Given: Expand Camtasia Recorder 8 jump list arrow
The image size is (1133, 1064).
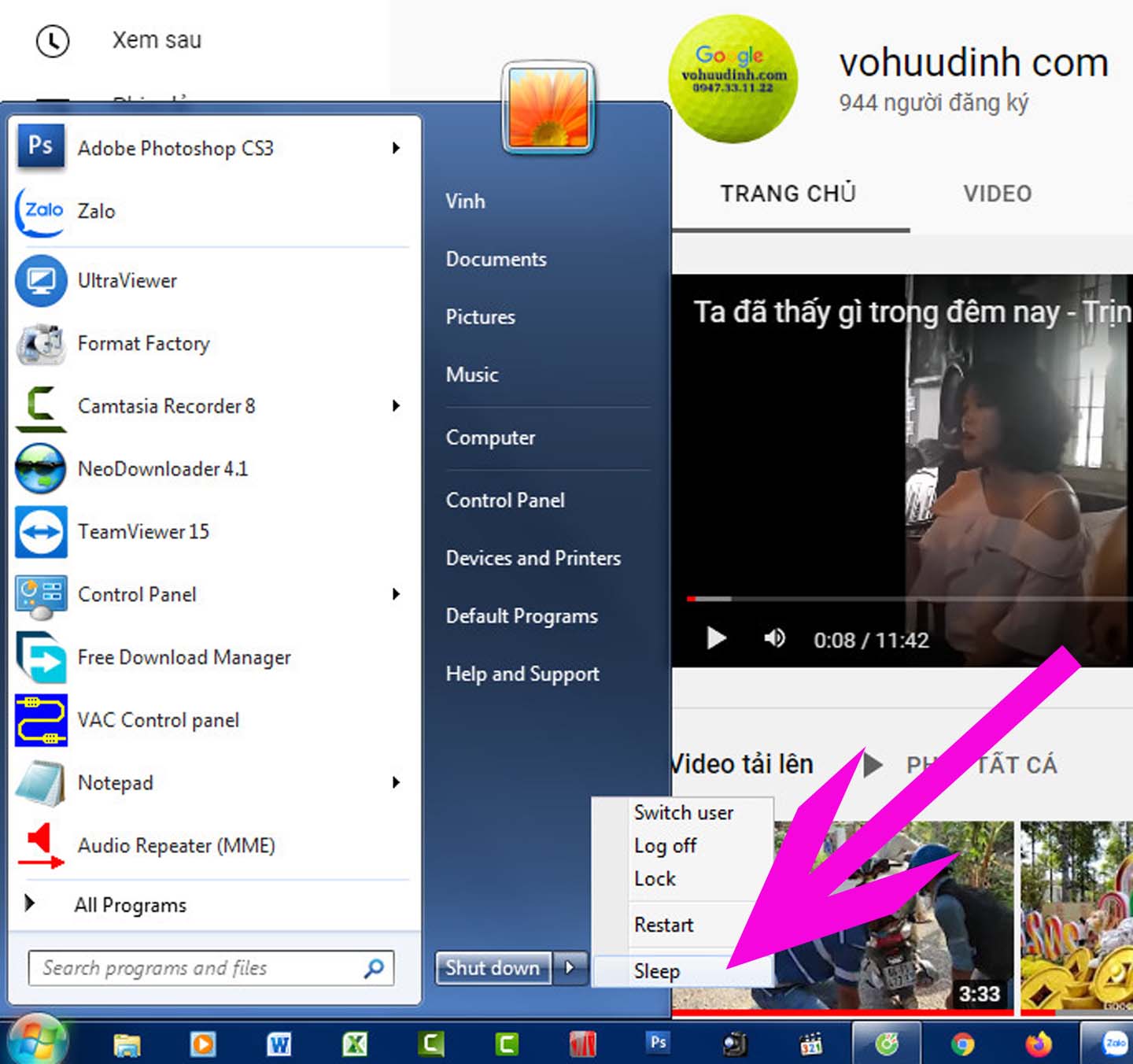Looking at the screenshot, I should (x=397, y=406).
